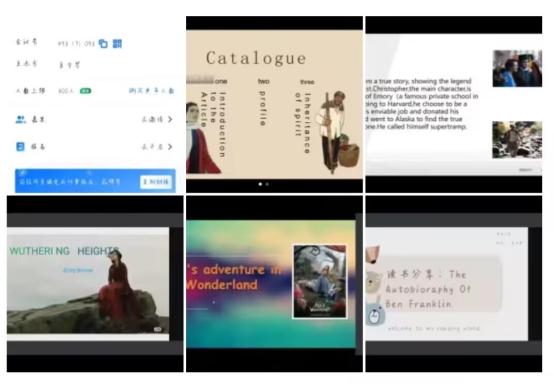This screenshot has height=384, width=554.
Task: Click the blue notice banner text
Action: (70, 182)
